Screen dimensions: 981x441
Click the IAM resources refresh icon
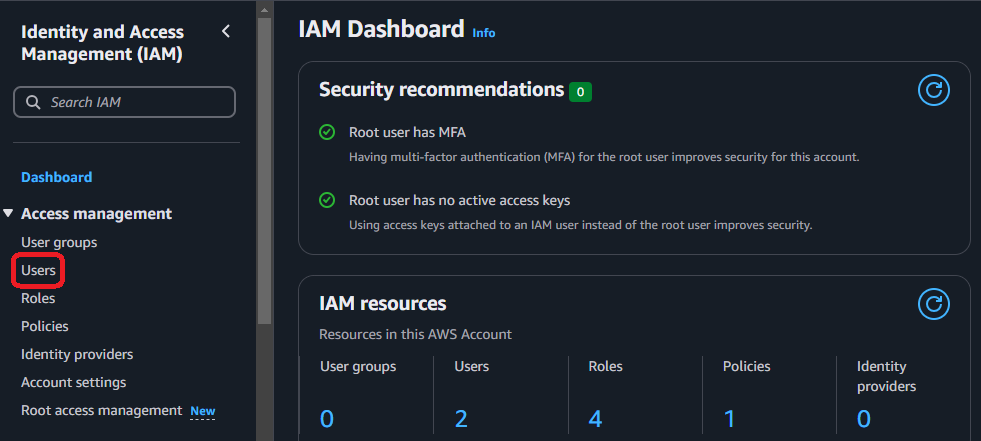[x=933, y=303]
